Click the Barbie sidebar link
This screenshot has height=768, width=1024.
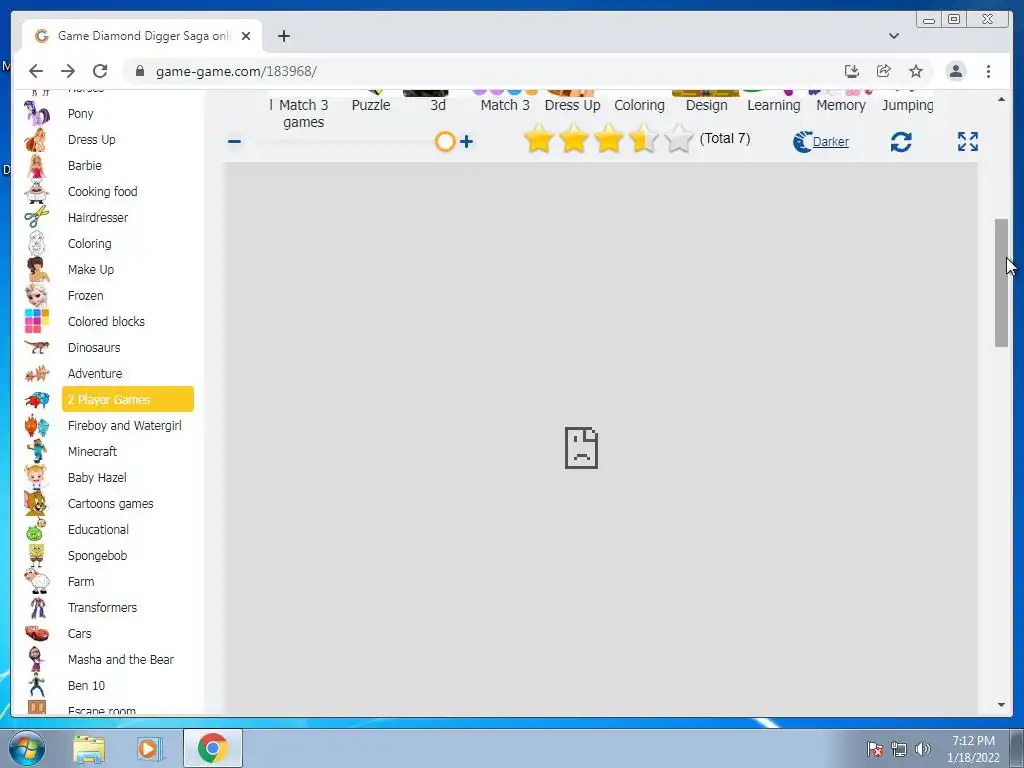pyautogui.click(x=84, y=166)
